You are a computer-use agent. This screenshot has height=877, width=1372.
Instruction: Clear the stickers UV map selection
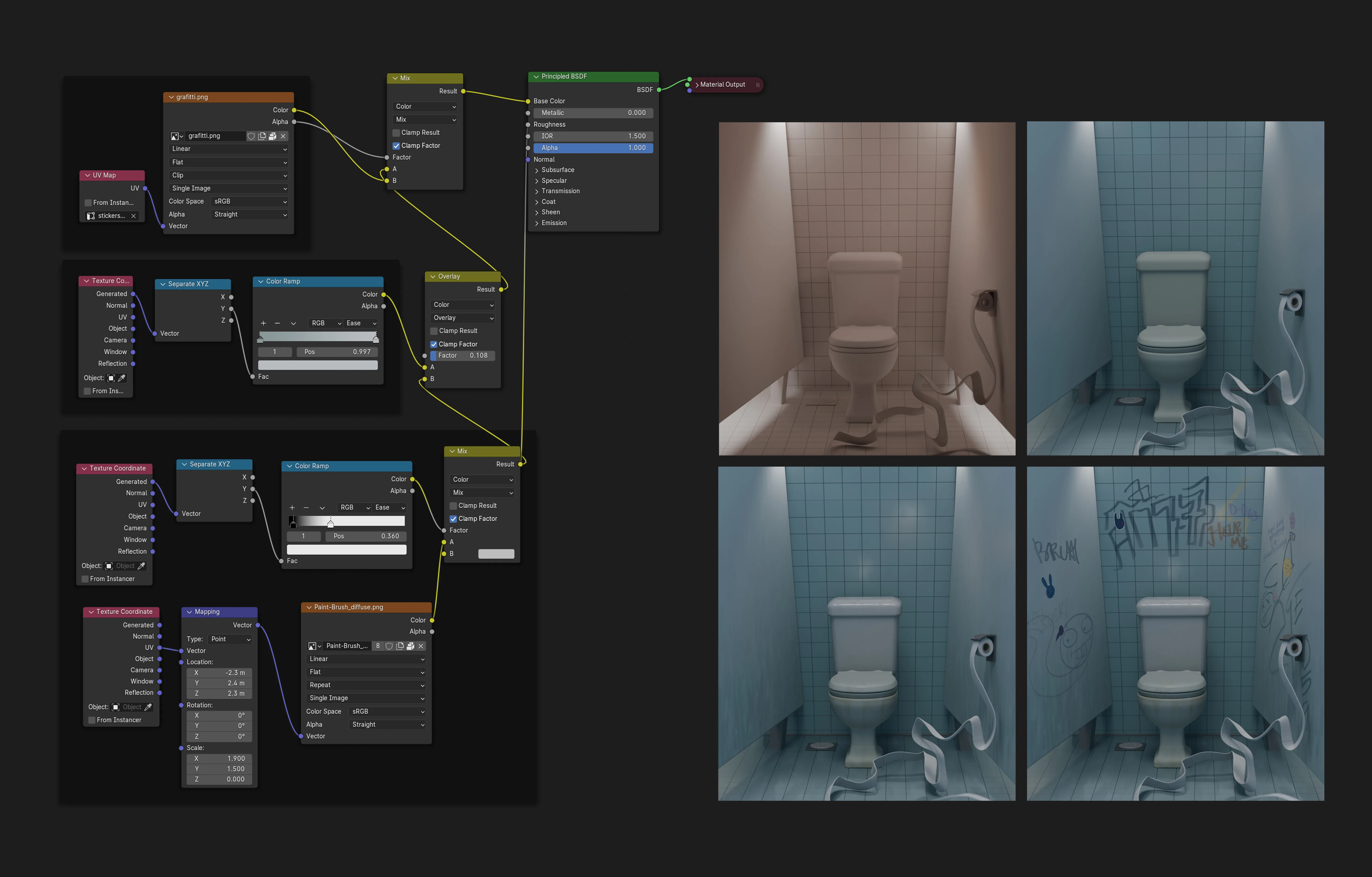click(133, 216)
